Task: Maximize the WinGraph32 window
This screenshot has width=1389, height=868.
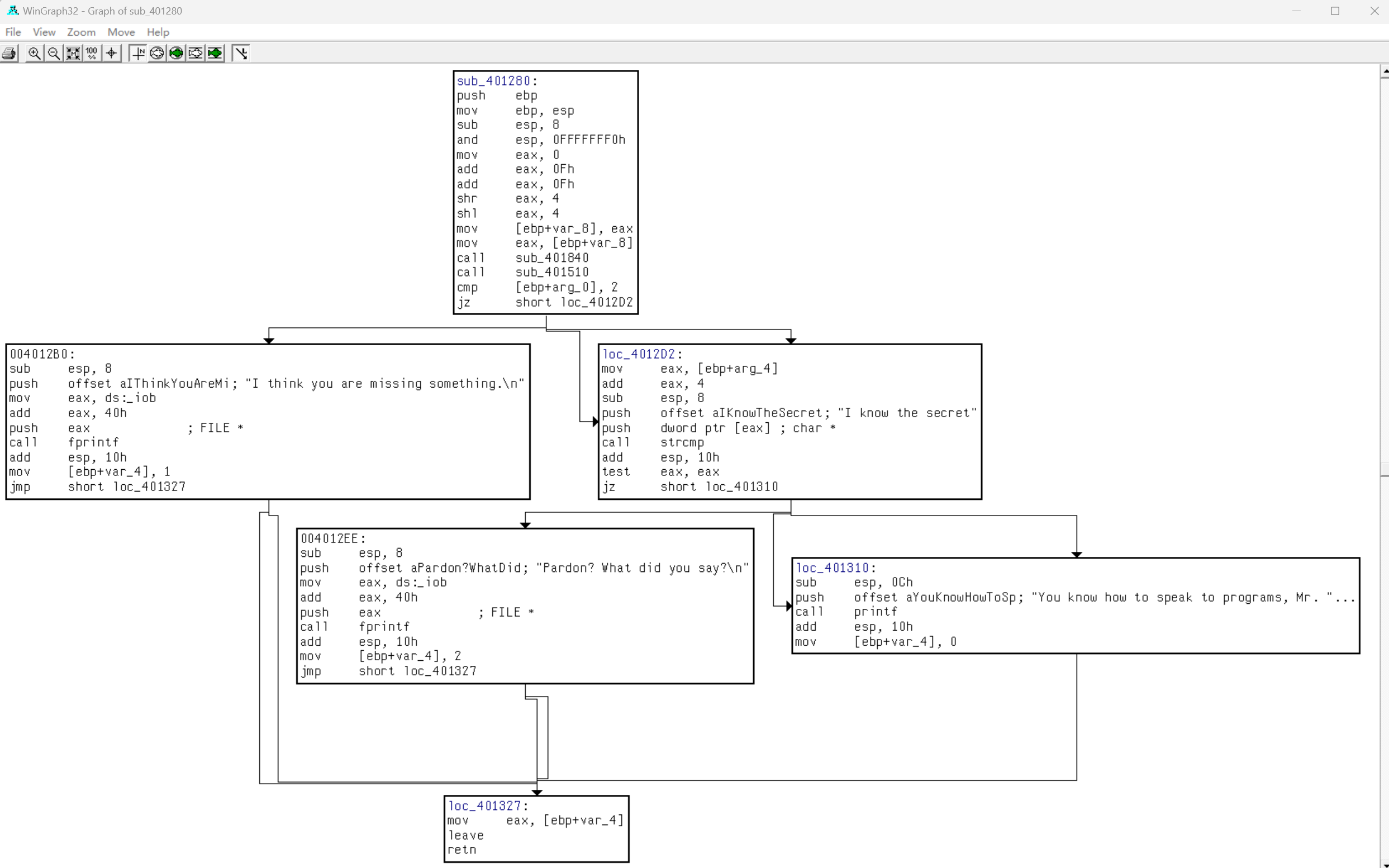Action: click(1335, 11)
